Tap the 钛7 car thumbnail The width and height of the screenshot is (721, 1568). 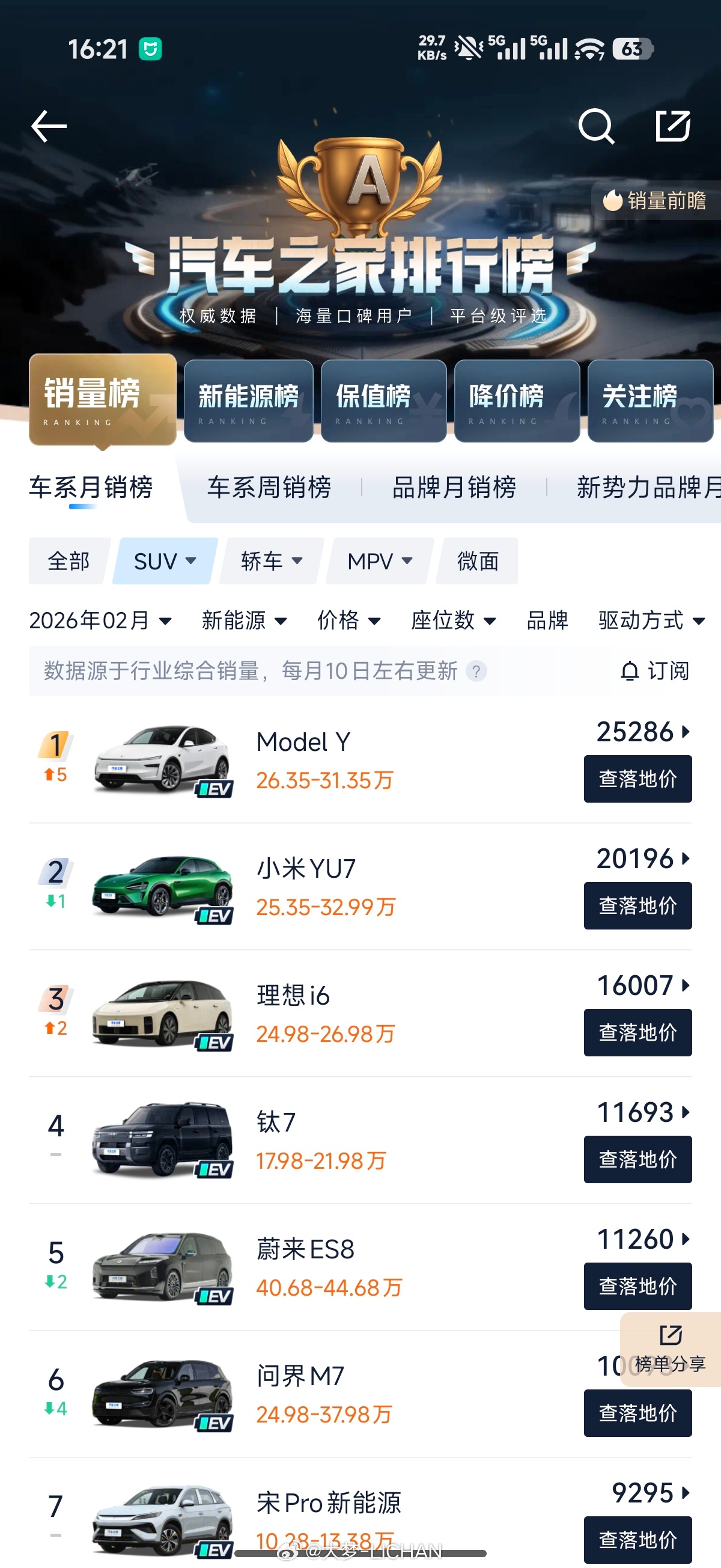point(162,1139)
